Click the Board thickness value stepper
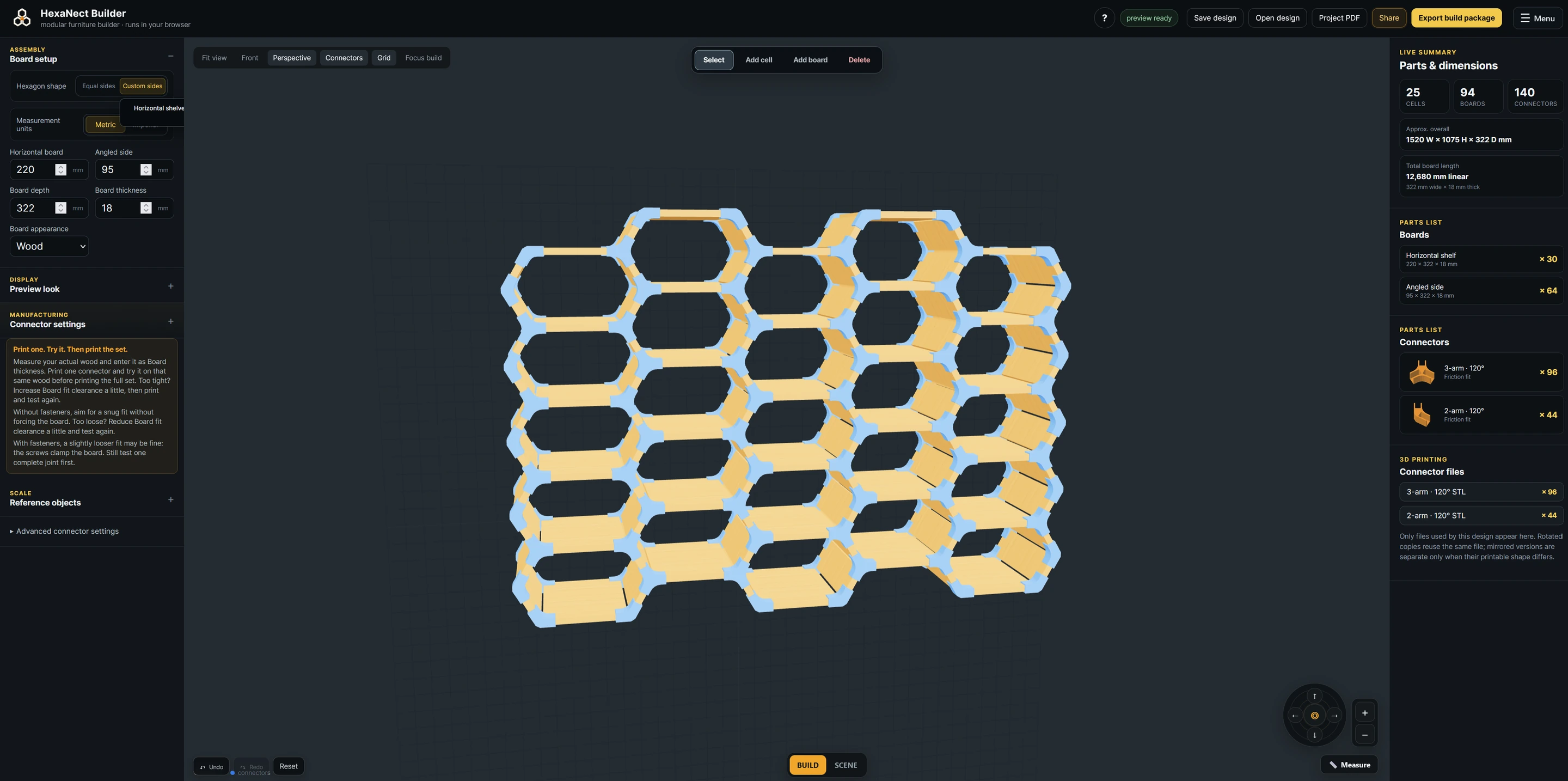The width and height of the screenshot is (1568, 781). tap(145, 208)
